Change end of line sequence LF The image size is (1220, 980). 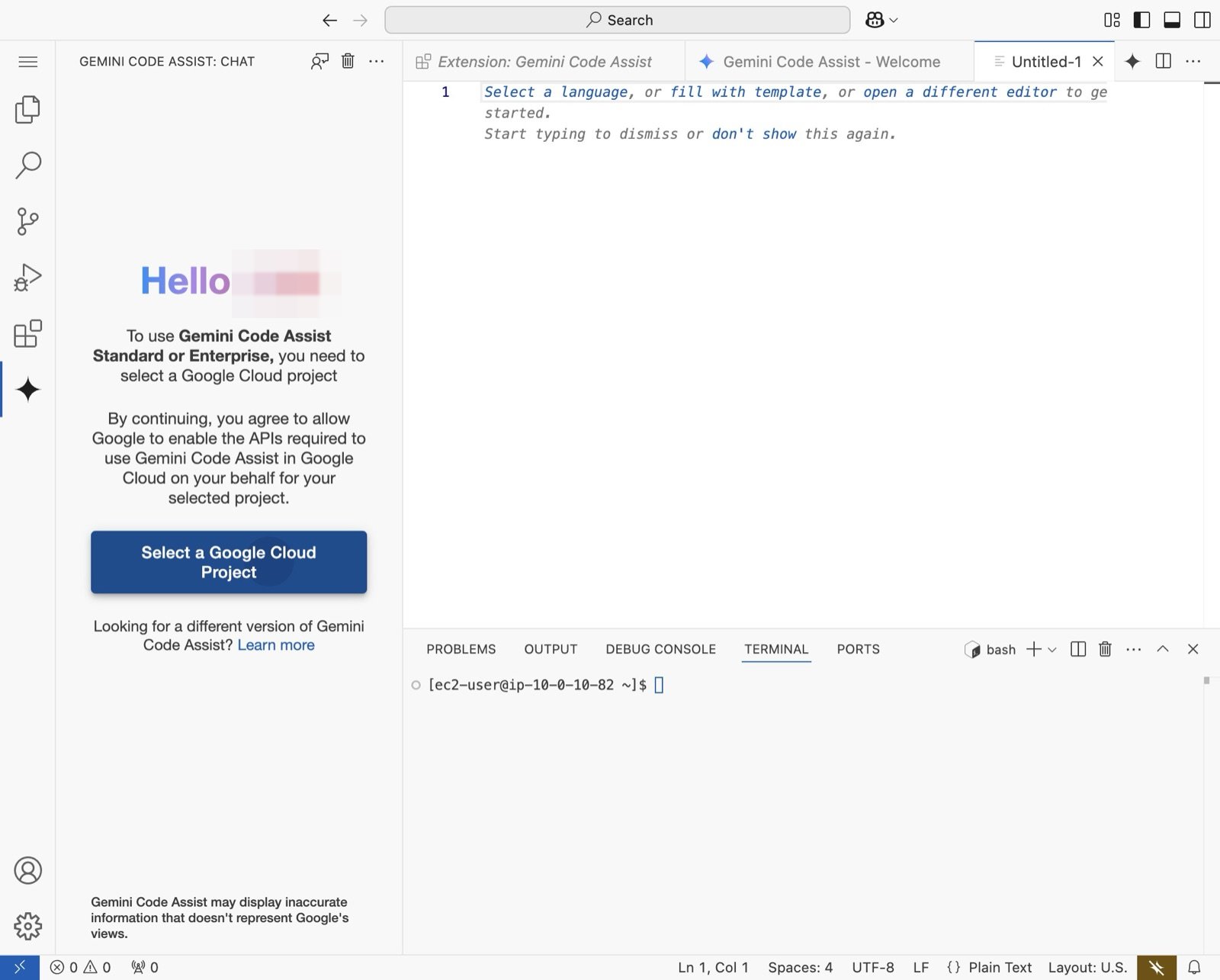[921, 967]
